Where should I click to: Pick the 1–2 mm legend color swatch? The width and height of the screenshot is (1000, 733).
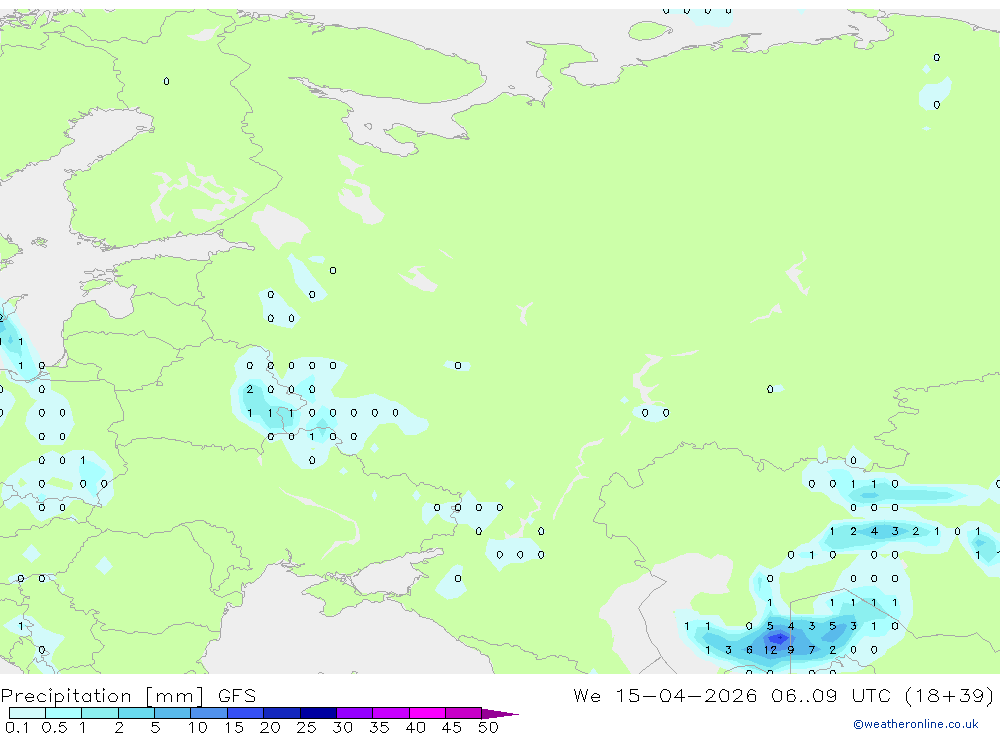tap(100, 713)
